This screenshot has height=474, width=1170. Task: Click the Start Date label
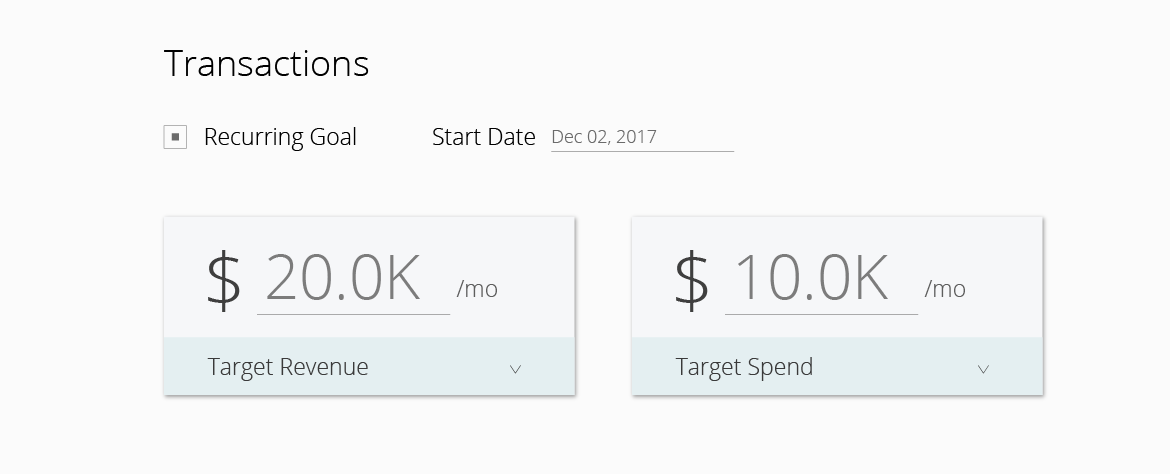pos(484,137)
